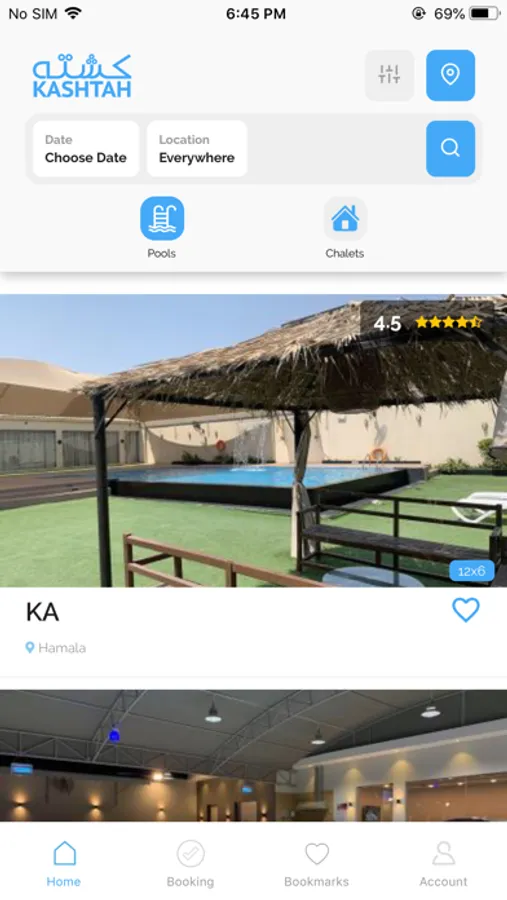Select the Pools category icon
The height and width of the screenshot is (900, 507).
click(162, 218)
